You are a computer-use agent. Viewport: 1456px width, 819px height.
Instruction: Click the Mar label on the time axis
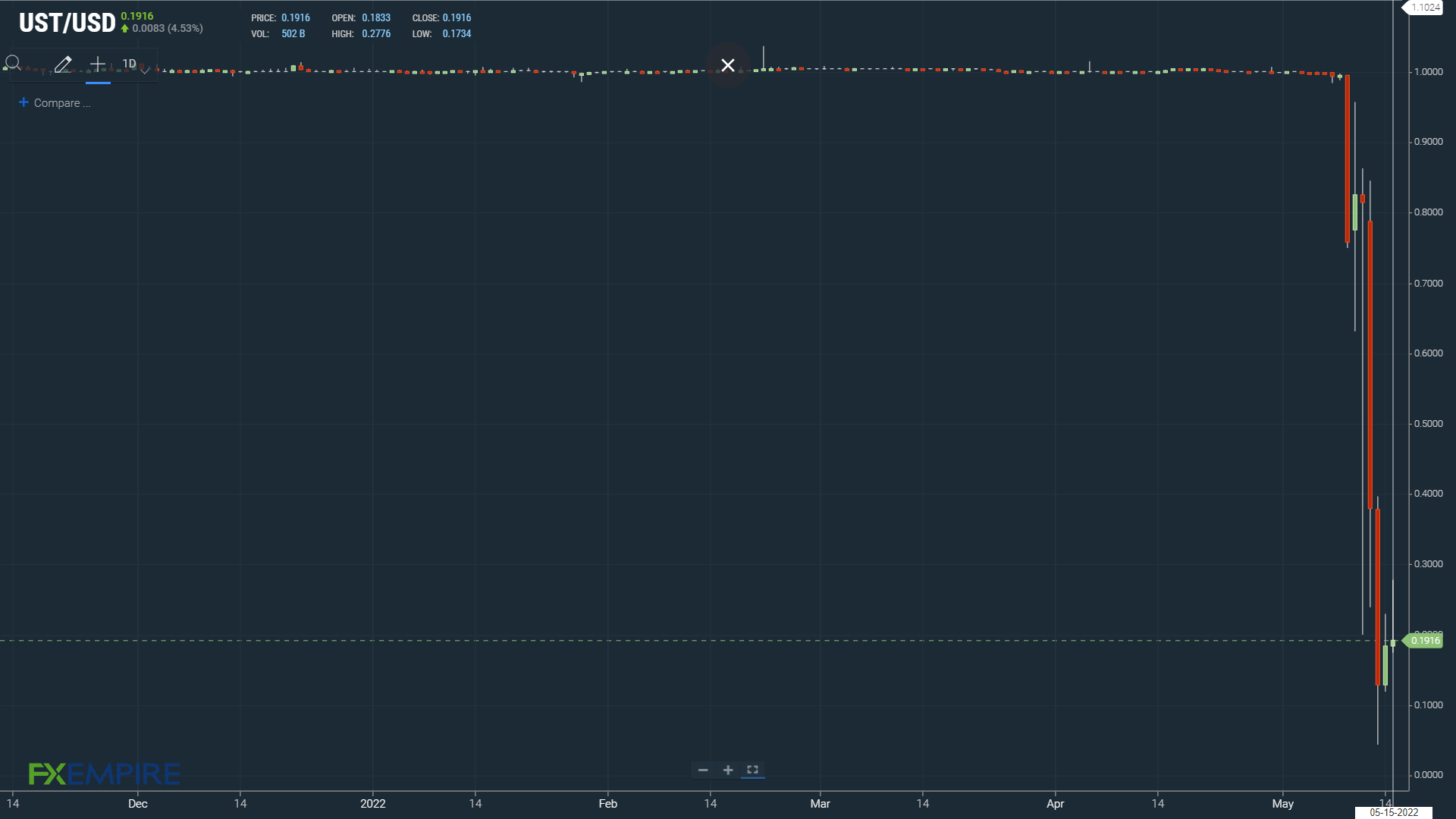click(820, 804)
